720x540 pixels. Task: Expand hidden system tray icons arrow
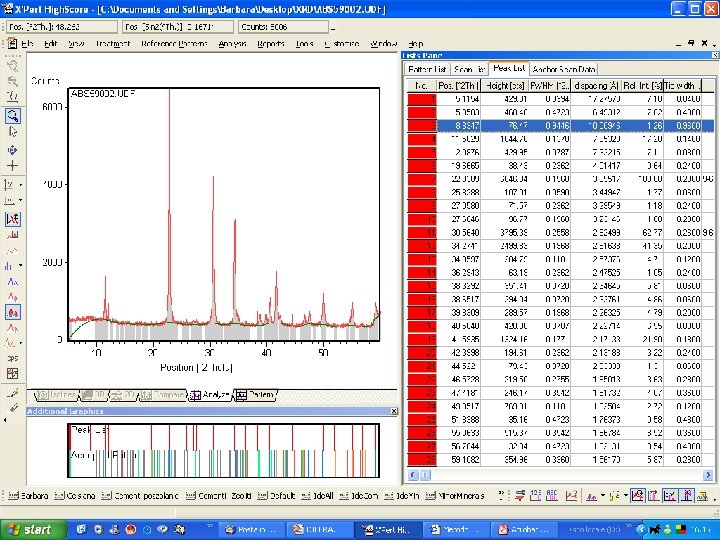(x=641, y=529)
